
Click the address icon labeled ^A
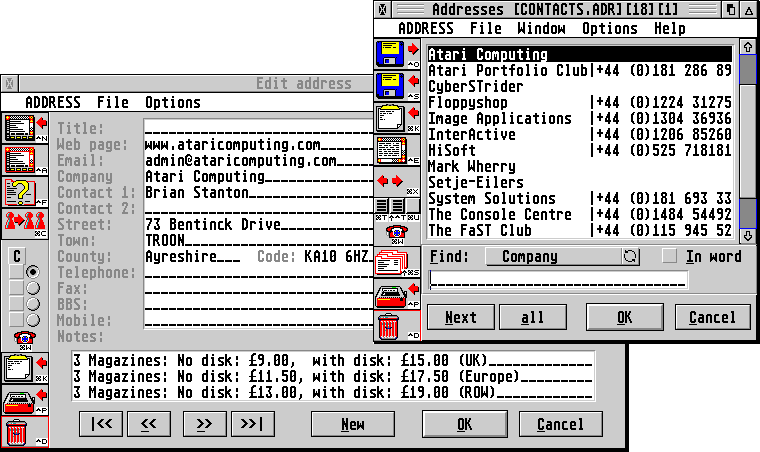(x=26, y=160)
